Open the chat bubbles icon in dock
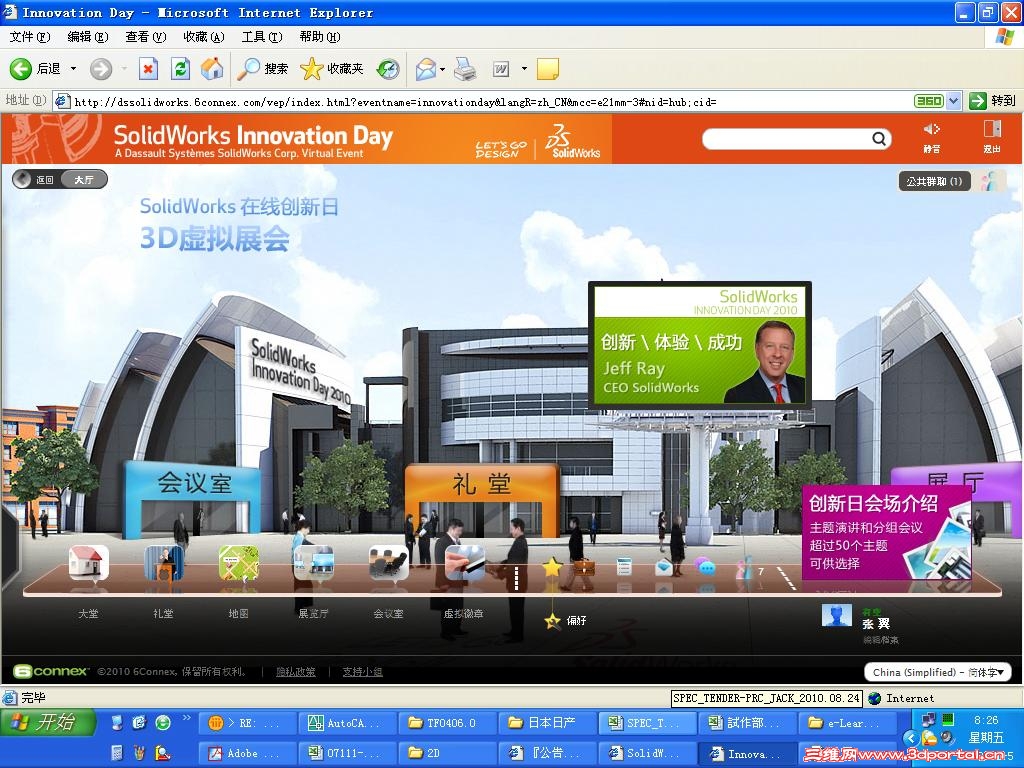1024x768 pixels. click(705, 567)
